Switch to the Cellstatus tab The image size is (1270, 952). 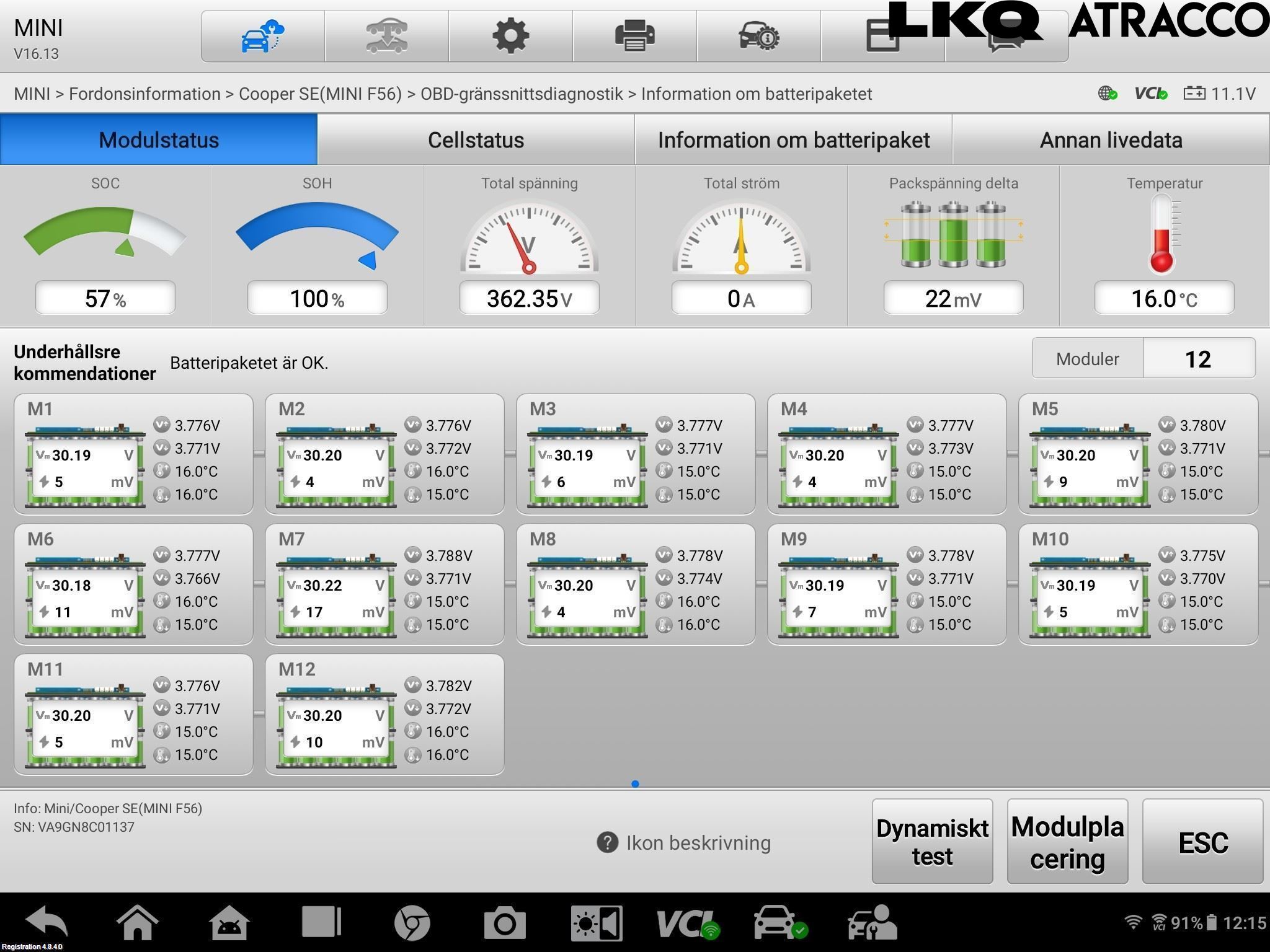coord(476,140)
